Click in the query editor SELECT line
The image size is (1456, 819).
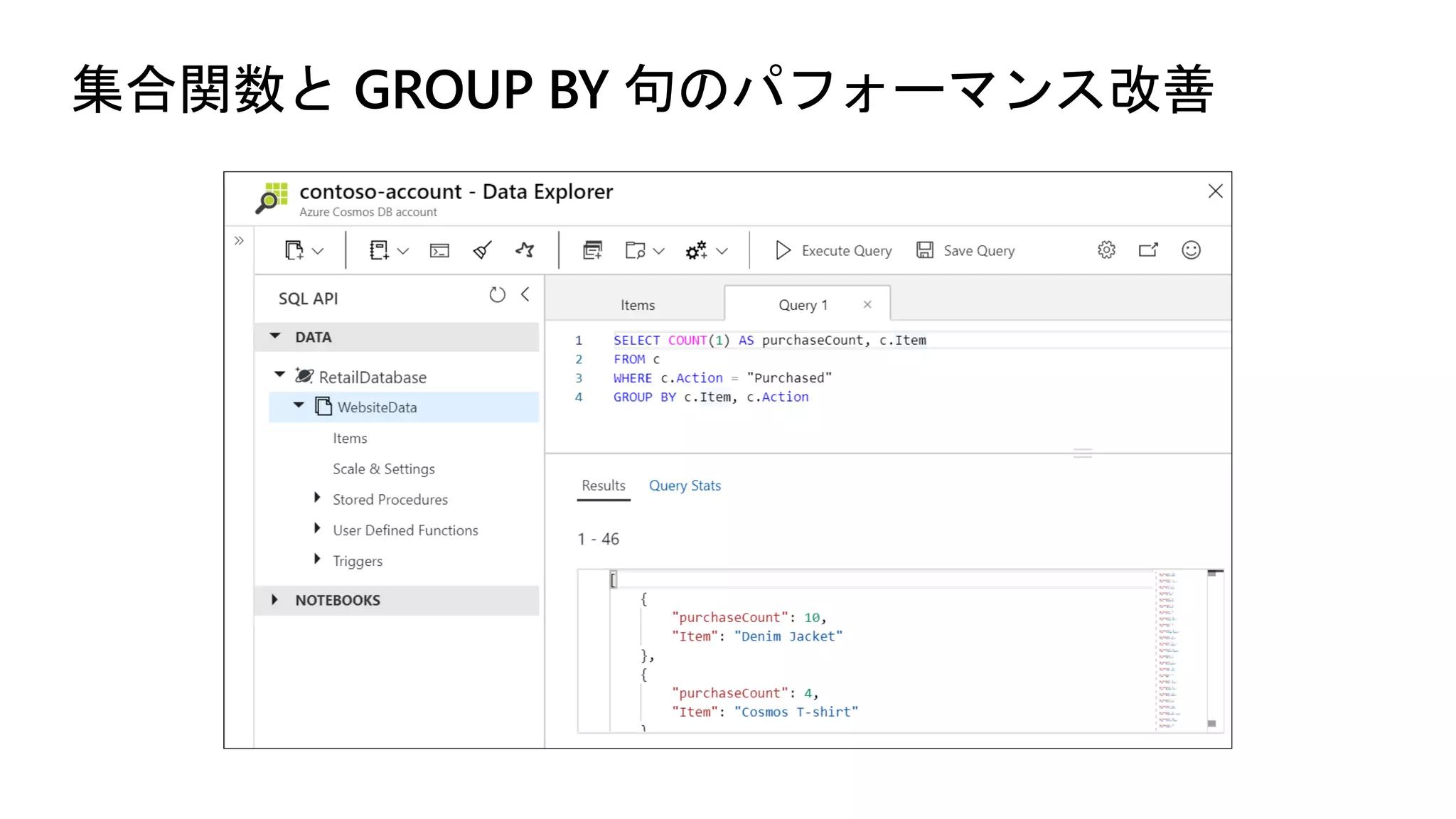point(770,341)
